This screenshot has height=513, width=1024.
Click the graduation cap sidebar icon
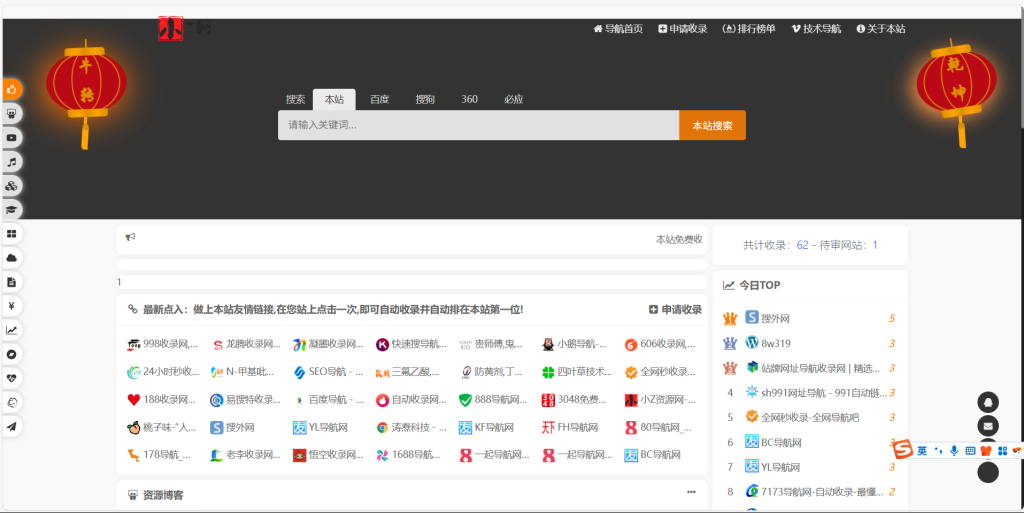click(12, 209)
